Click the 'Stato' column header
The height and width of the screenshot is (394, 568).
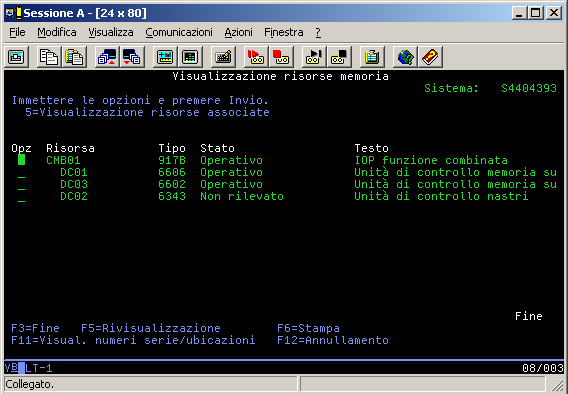pos(217,148)
